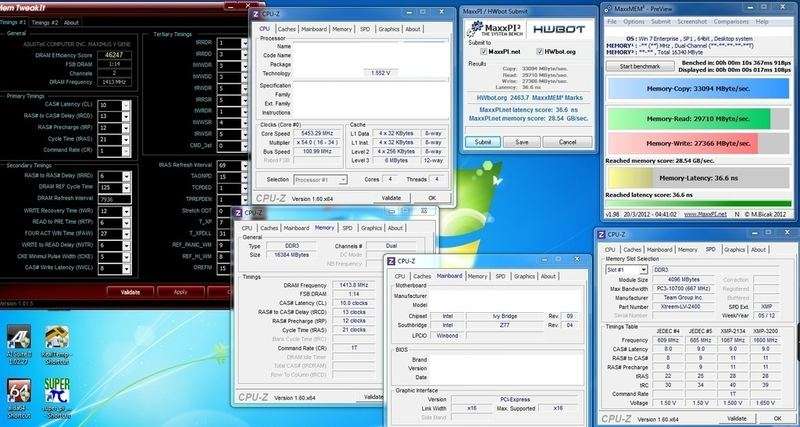Screen dimensions: 800x427
Task: Click the HWBOT logo in submit dialog
Action: [x=559, y=30]
